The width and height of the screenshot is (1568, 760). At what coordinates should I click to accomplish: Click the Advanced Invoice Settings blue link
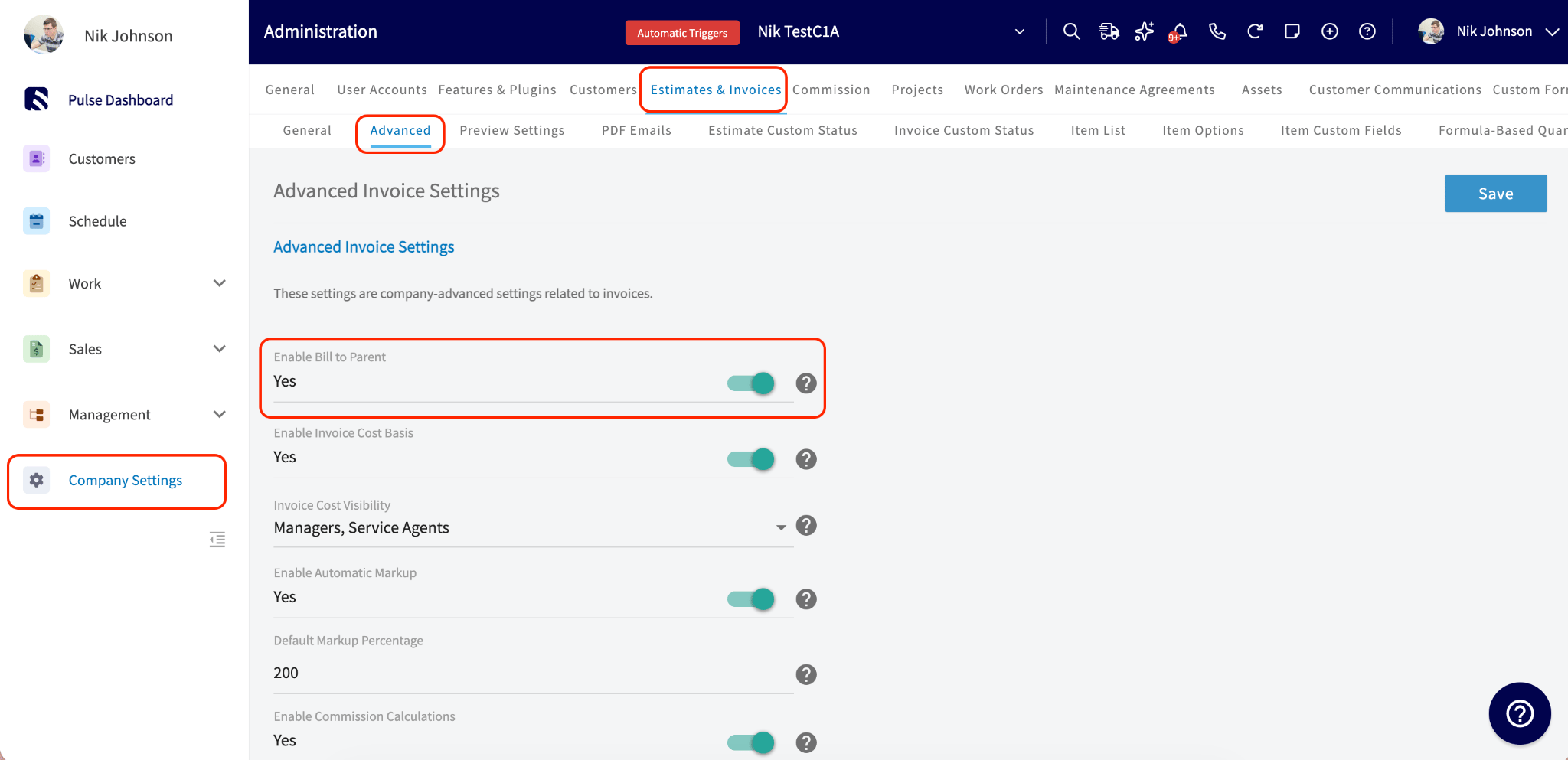pos(364,247)
